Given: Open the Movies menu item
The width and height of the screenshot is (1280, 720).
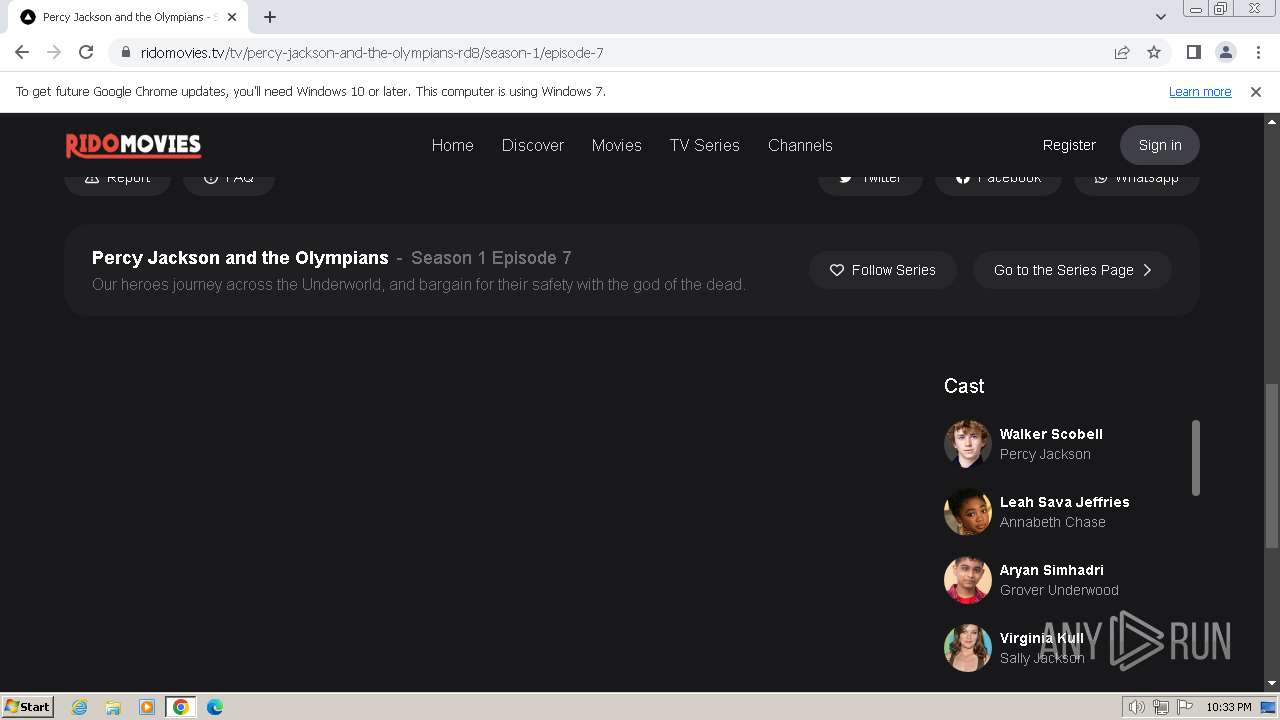Looking at the screenshot, I should coord(617,145).
